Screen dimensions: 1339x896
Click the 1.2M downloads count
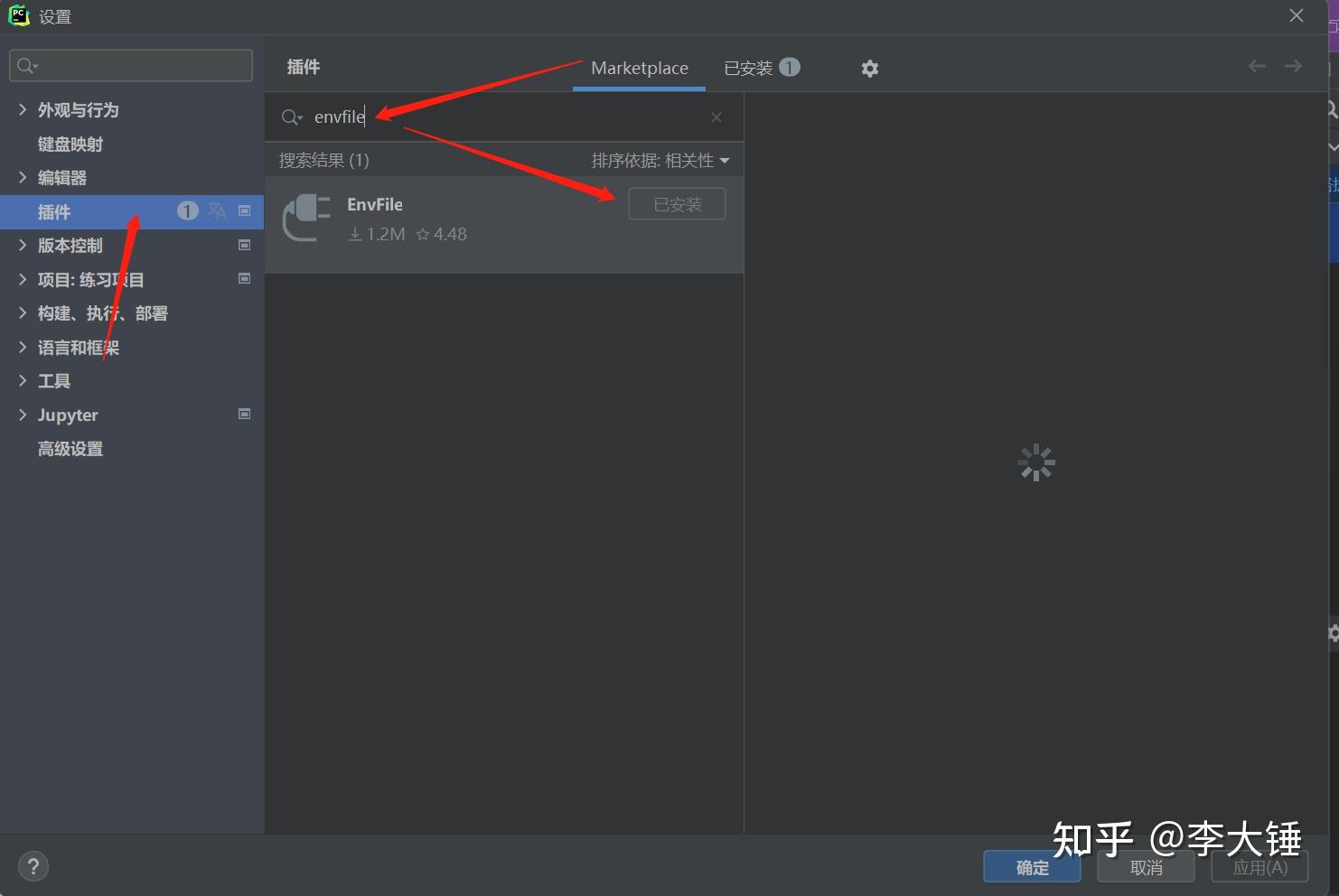pyautogui.click(x=377, y=234)
